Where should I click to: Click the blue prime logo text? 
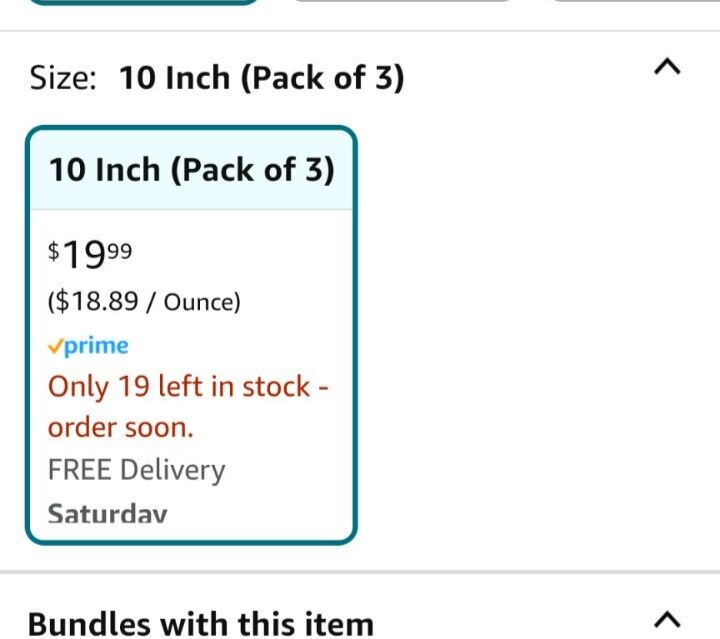pyautogui.click(x=96, y=346)
